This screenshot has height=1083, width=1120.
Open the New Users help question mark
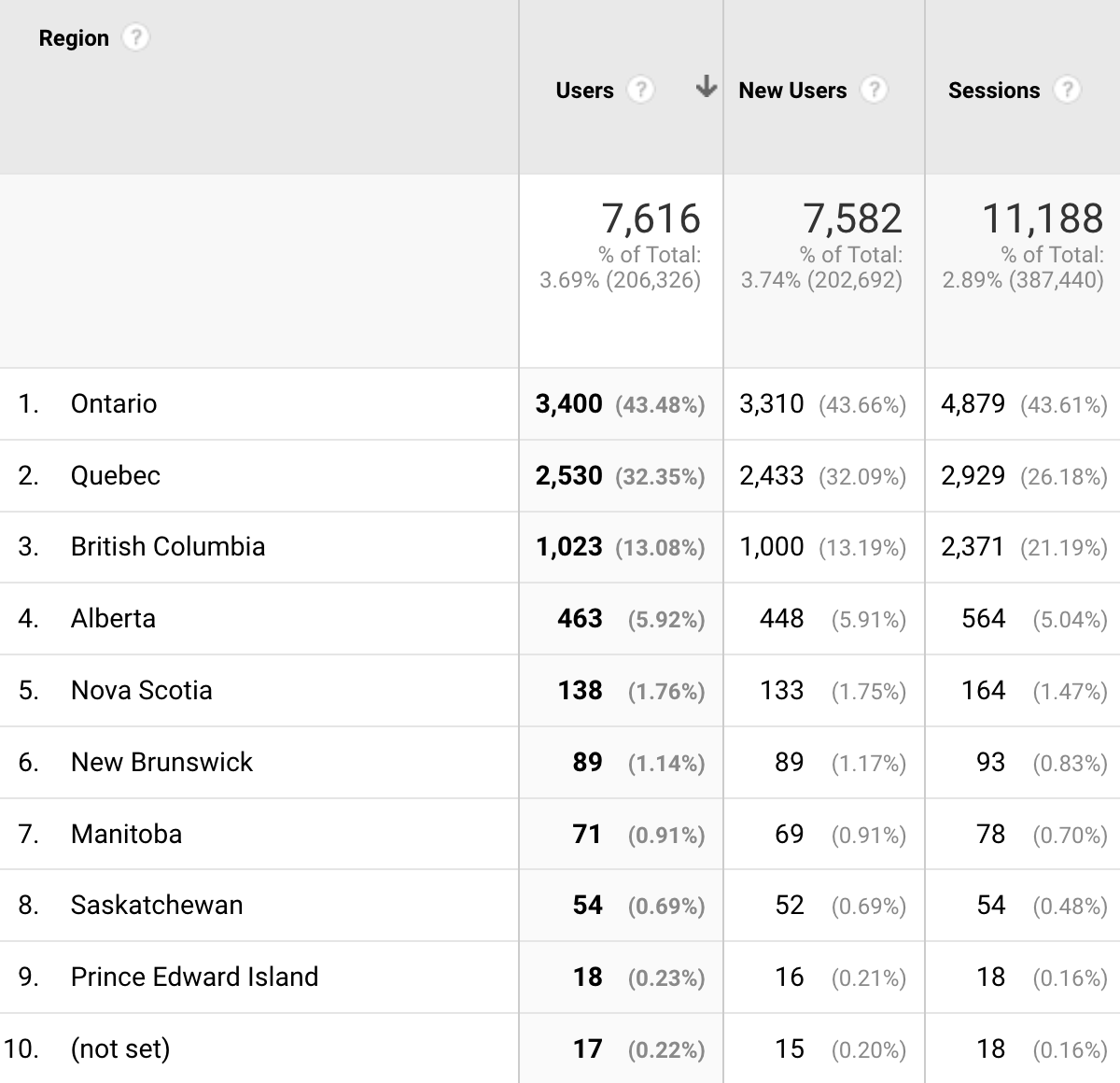(873, 91)
